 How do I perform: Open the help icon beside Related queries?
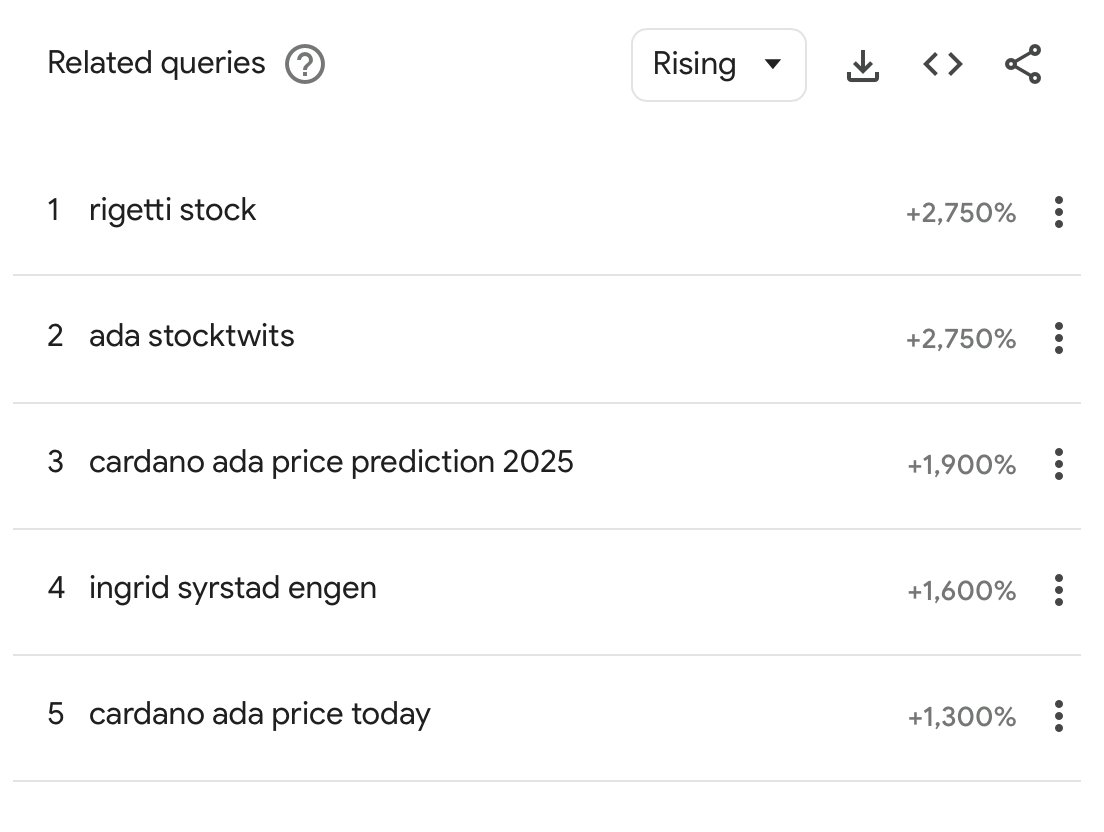(305, 64)
